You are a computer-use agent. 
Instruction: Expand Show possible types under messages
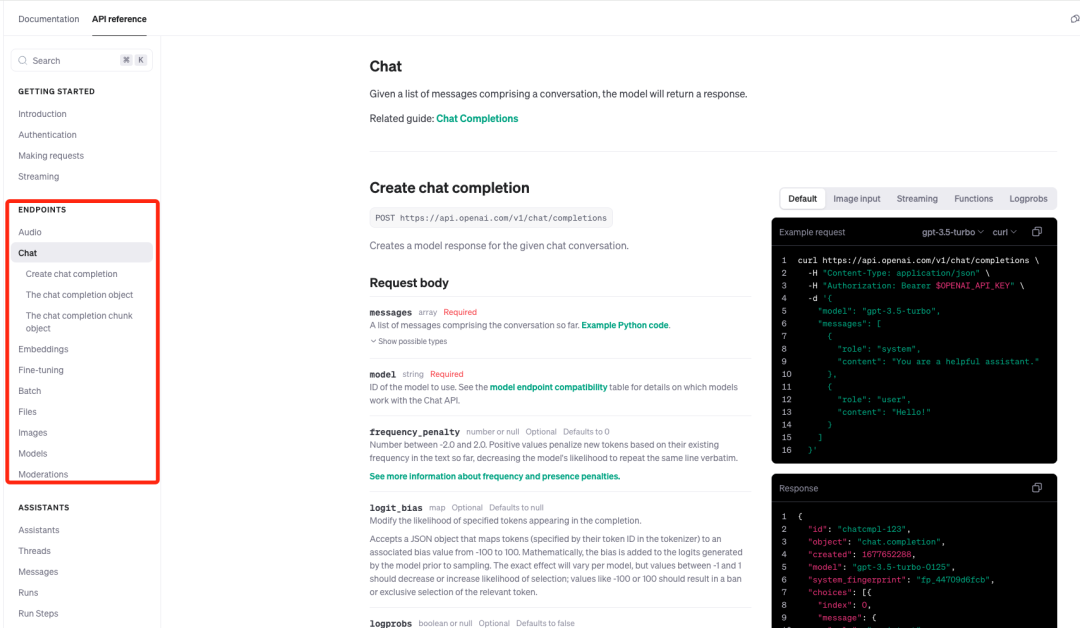[409, 341]
